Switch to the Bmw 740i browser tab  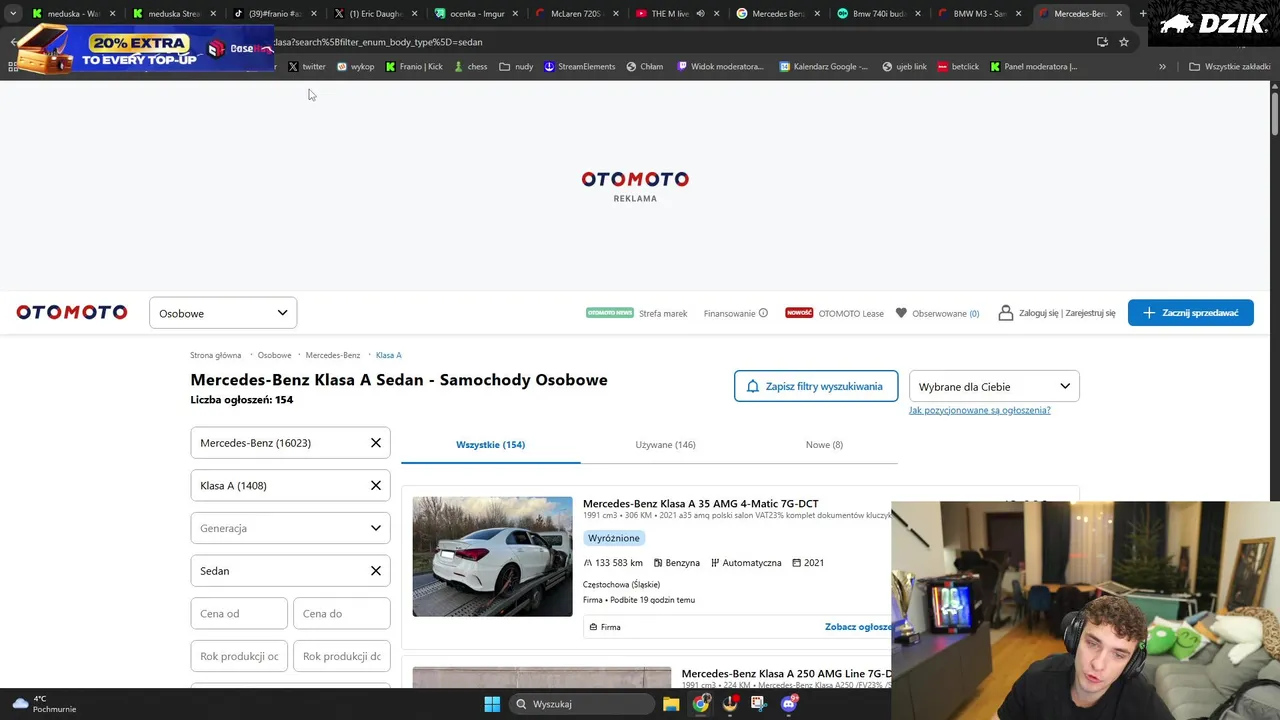click(x=877, y=14)
